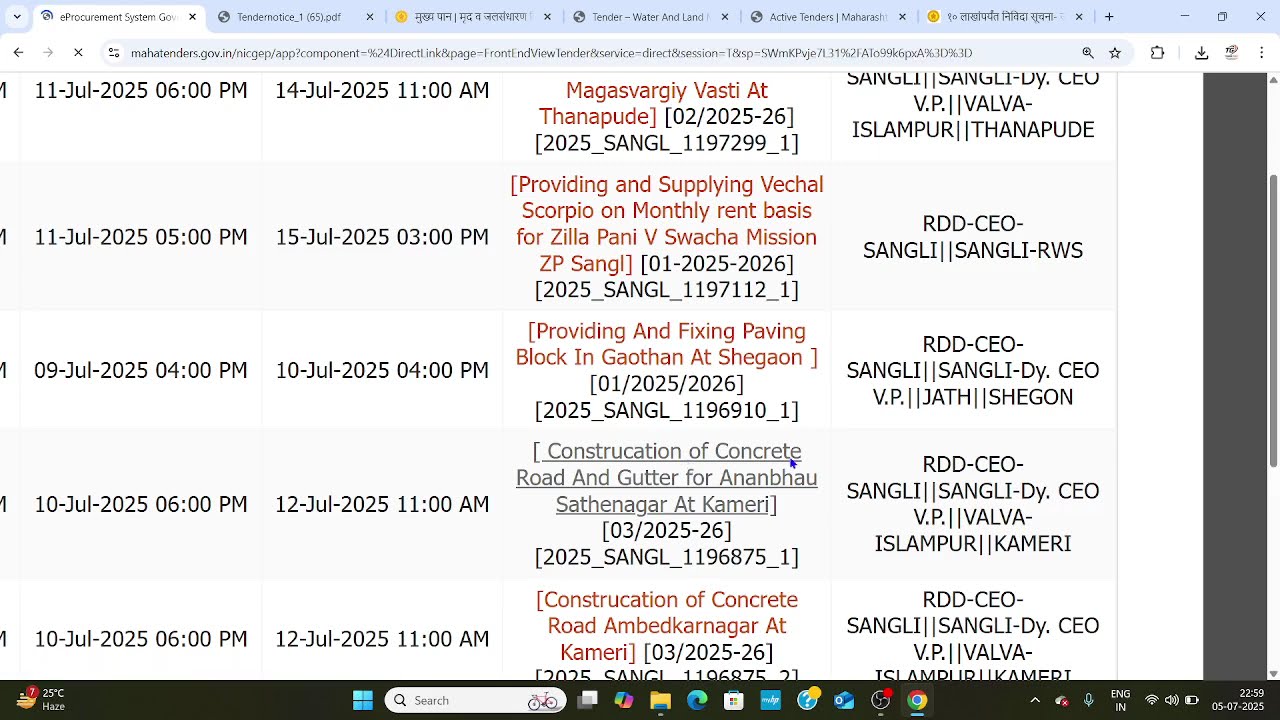1280x720 pixels.
Task: Bookmark this page with the star icon
Action: [x=1115, y=53]
